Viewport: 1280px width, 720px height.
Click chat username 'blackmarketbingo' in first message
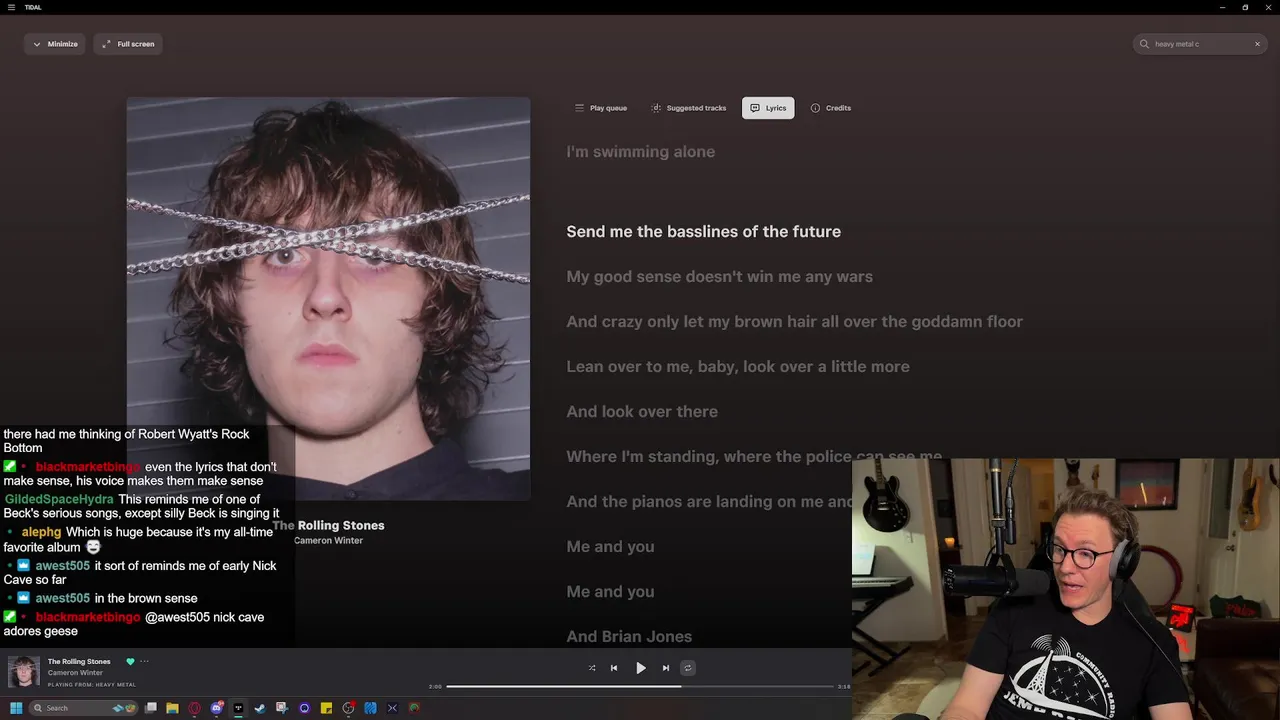click(x=88, y=467)
